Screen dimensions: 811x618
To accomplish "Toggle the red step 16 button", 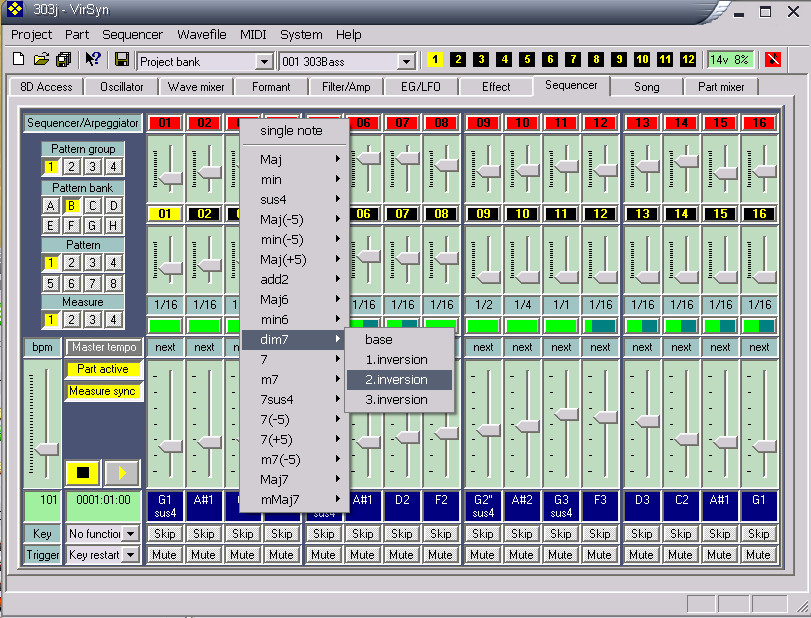I will pyautogui.click(x=759, y=123).
